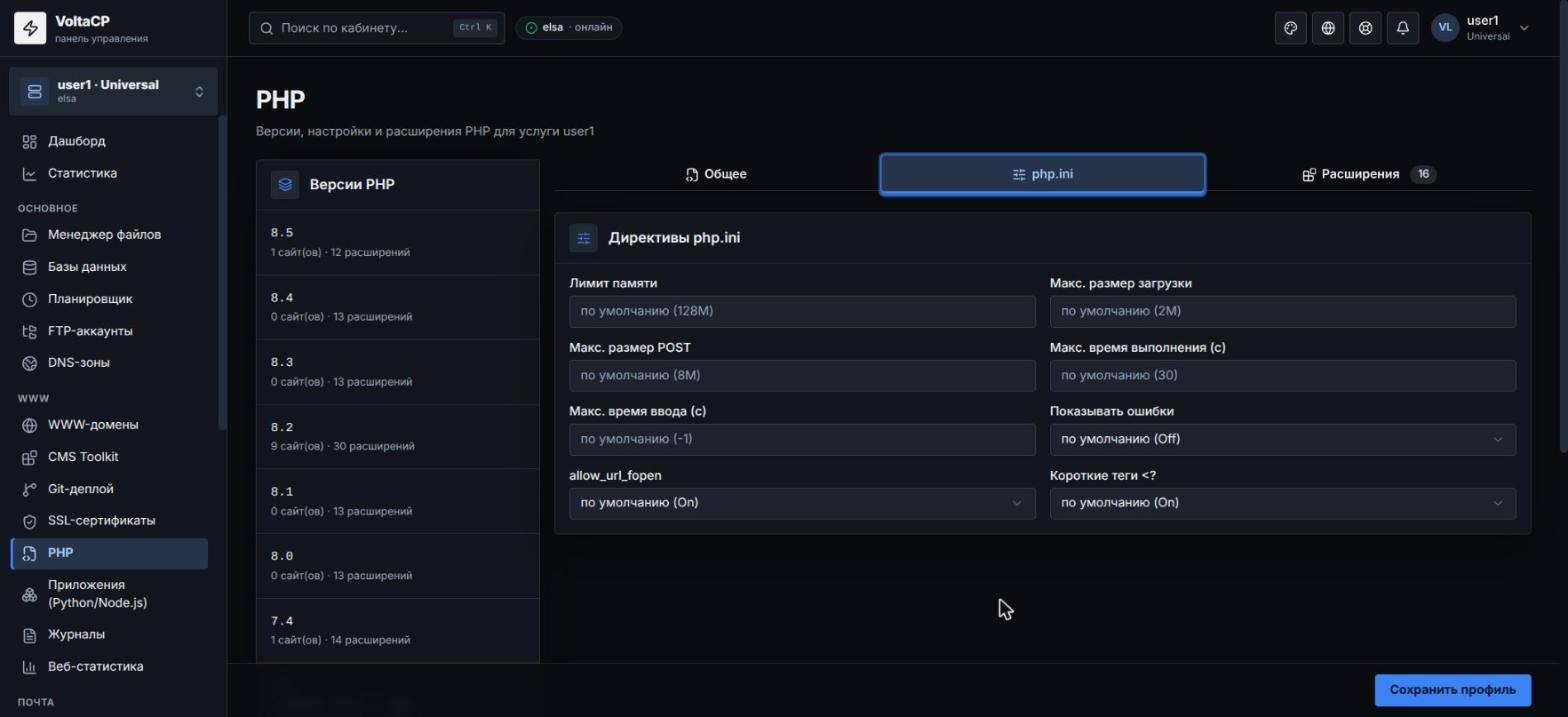1568x717 pixels.
Task: Open the allow_url_fopen dropdown
Action: [x=802, y=503]
